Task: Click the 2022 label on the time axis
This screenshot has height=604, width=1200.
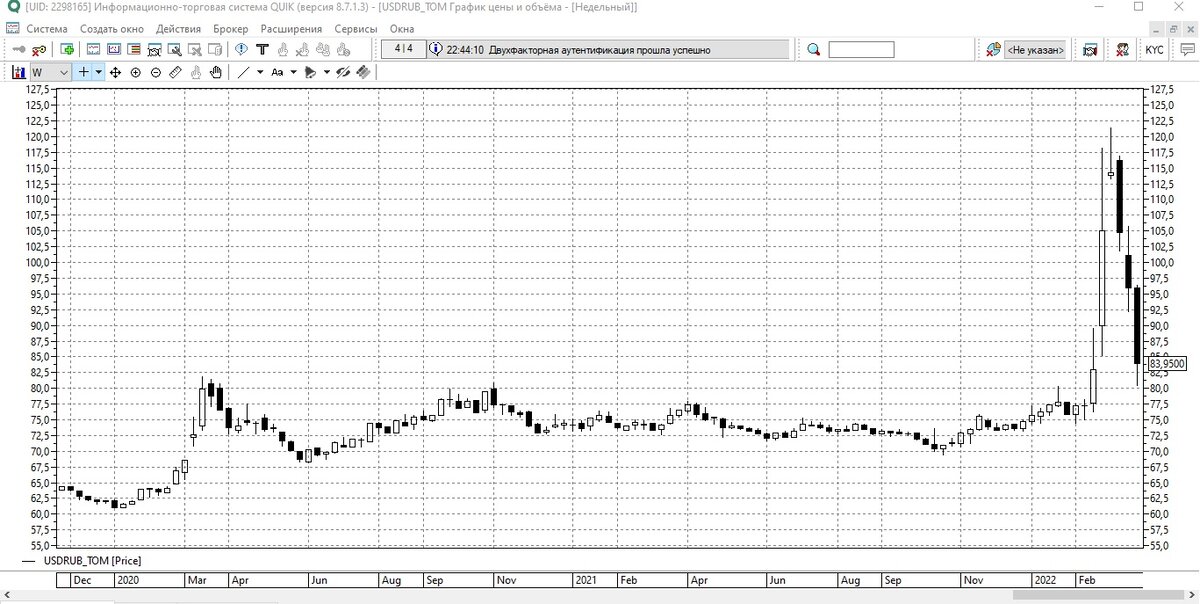Action: (x=1045, y=580)
